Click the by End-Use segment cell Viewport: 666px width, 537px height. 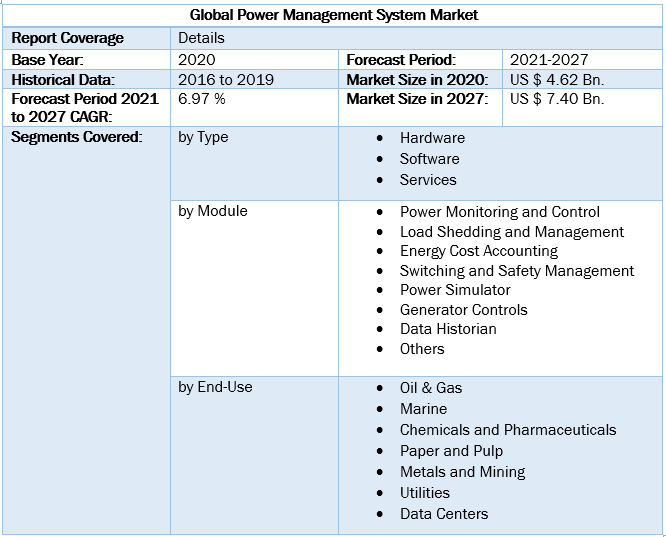click(x=215, y=387)
